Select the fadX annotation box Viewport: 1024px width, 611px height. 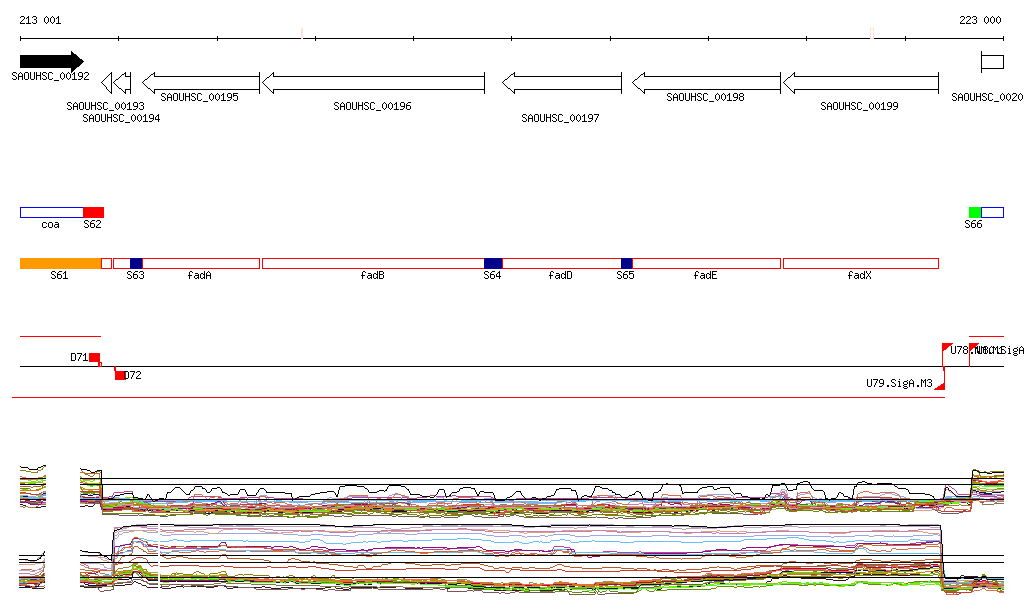tap(860, 263)
